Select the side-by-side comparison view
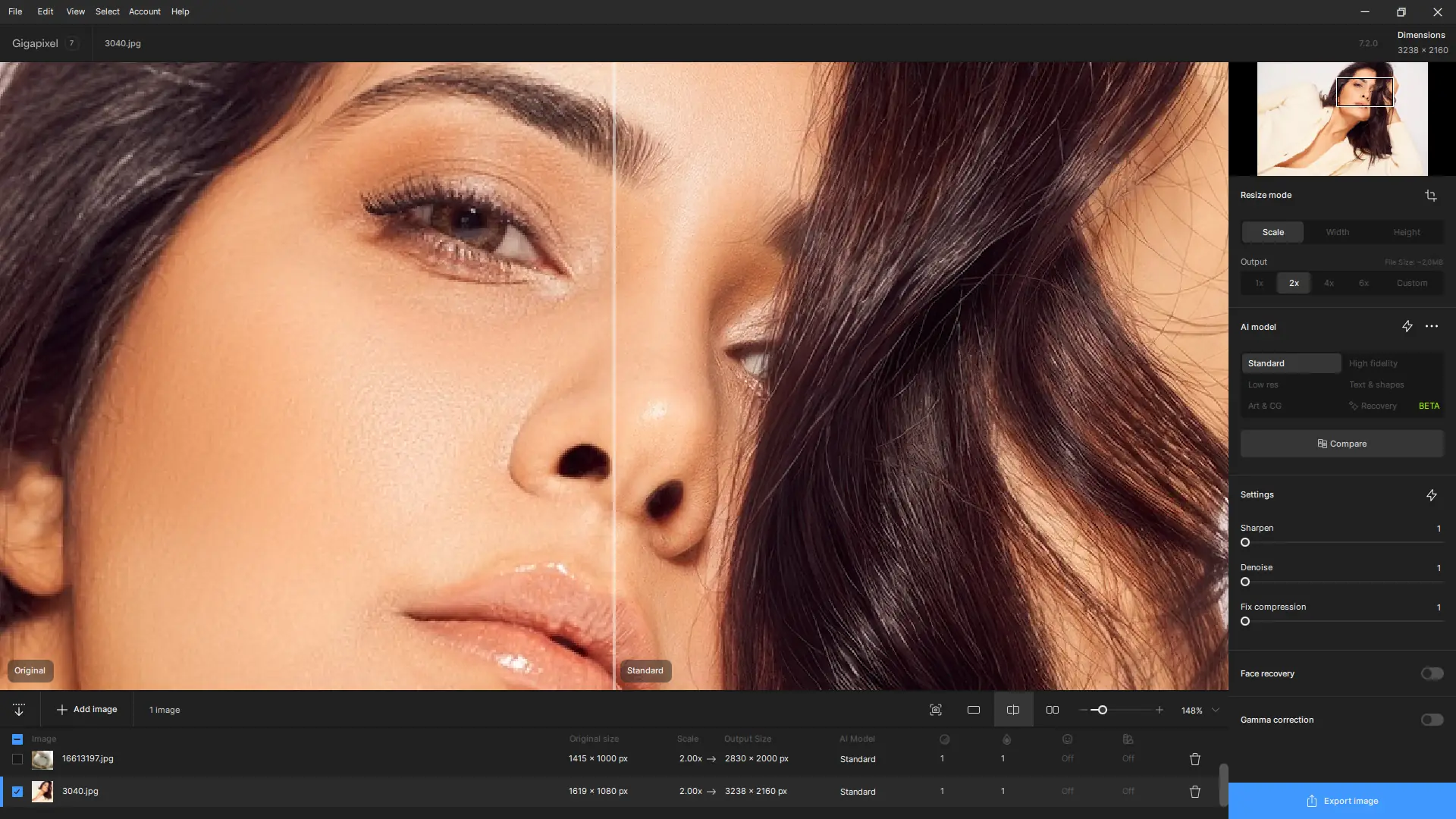This screenshot has height=819, width=1456. coord(1053,711)
